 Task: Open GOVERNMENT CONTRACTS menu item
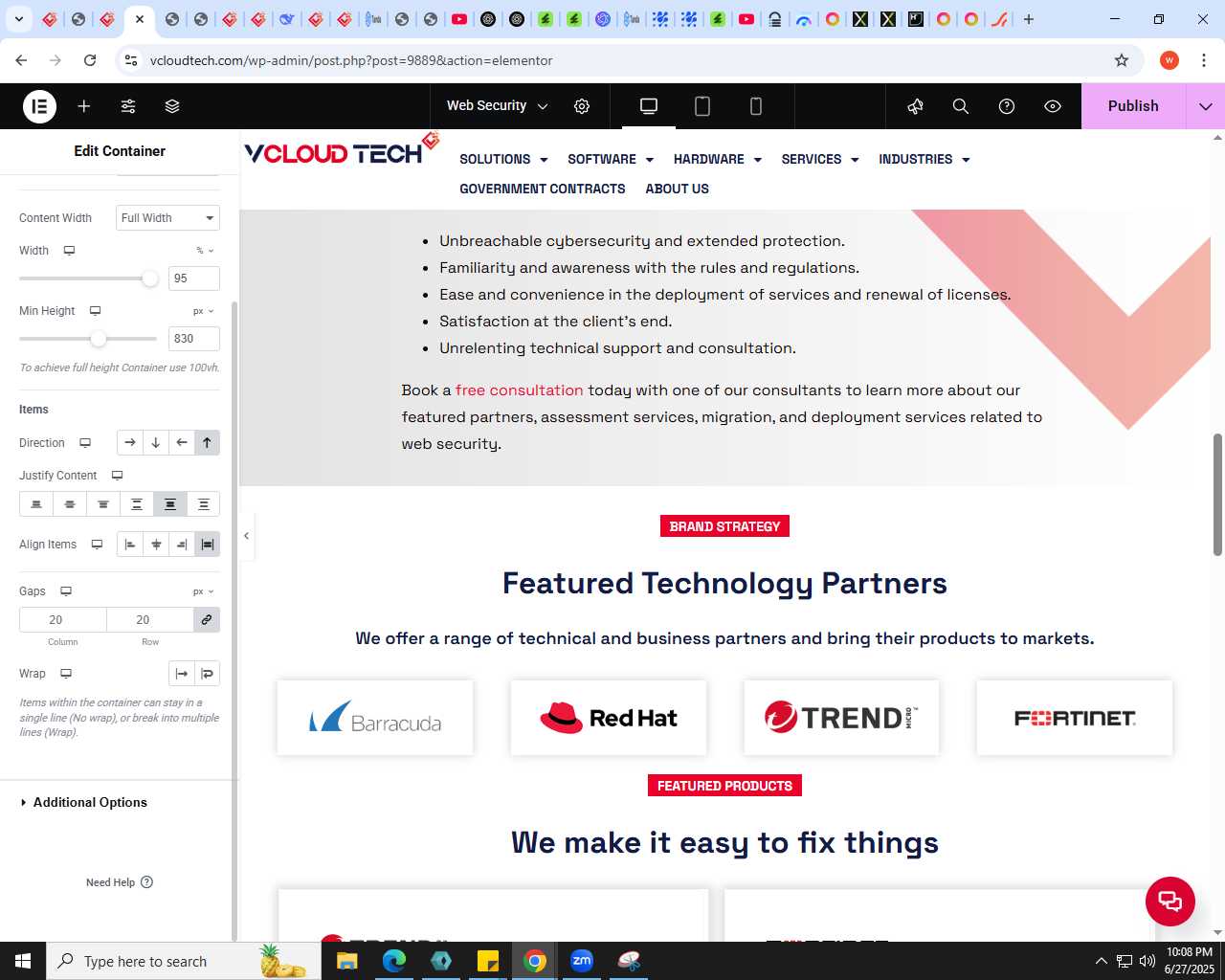pos(543,189)
